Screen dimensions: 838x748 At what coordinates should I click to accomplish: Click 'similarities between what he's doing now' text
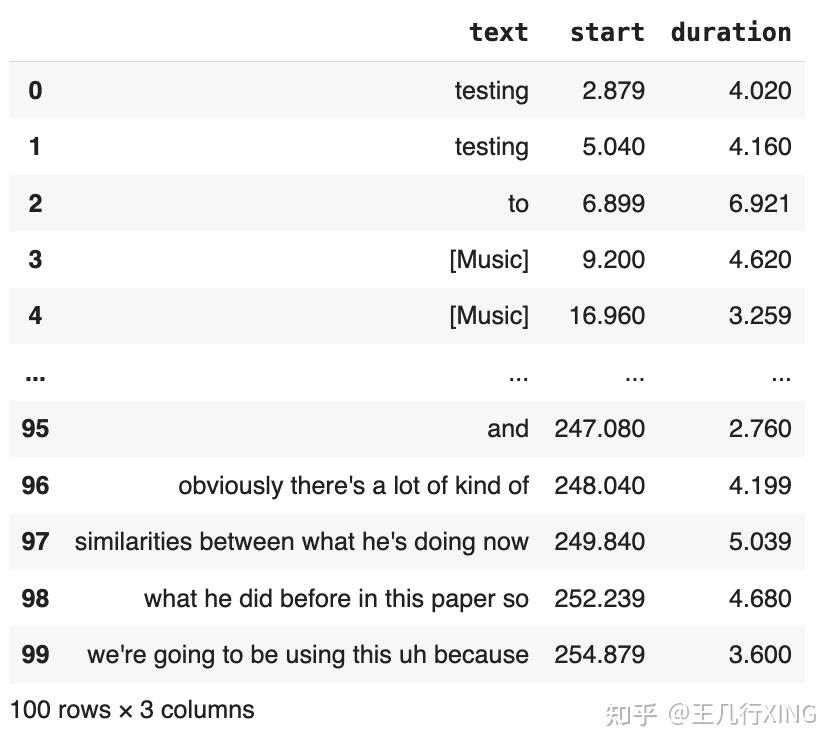tap(301, 542)
